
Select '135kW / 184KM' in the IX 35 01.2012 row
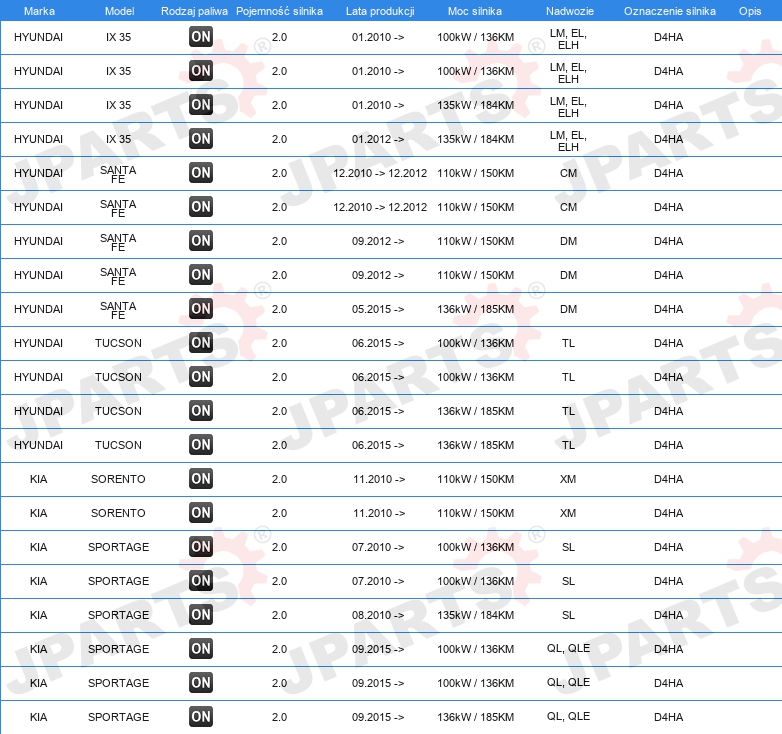476,139
